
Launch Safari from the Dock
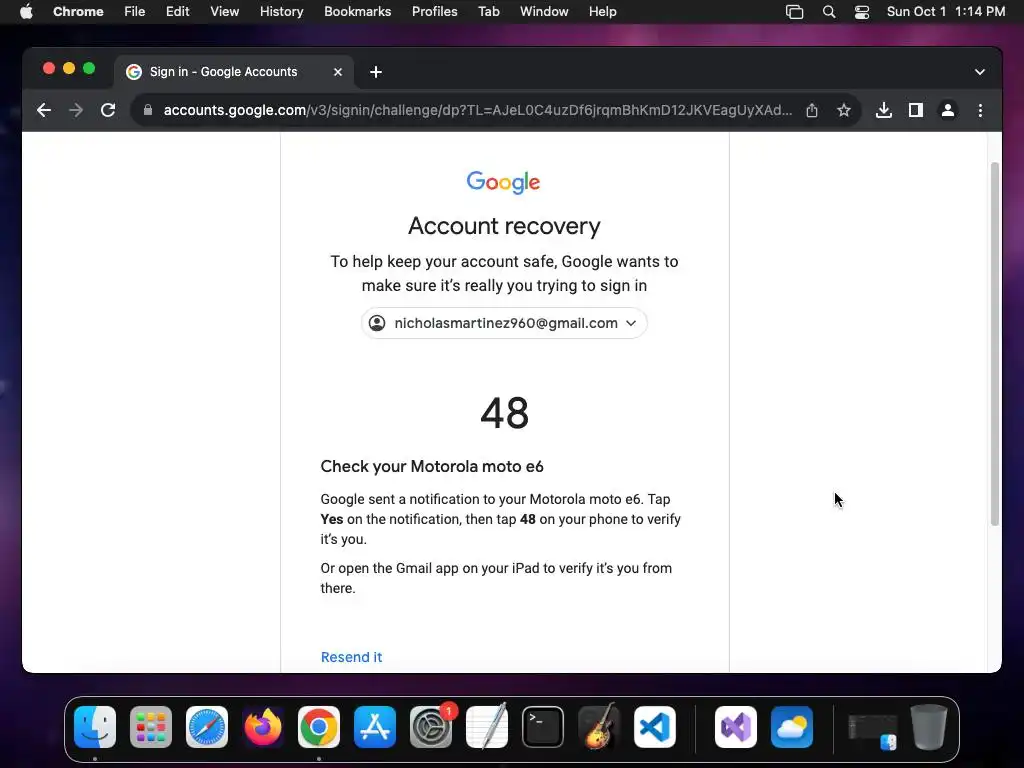coord(207,727)
